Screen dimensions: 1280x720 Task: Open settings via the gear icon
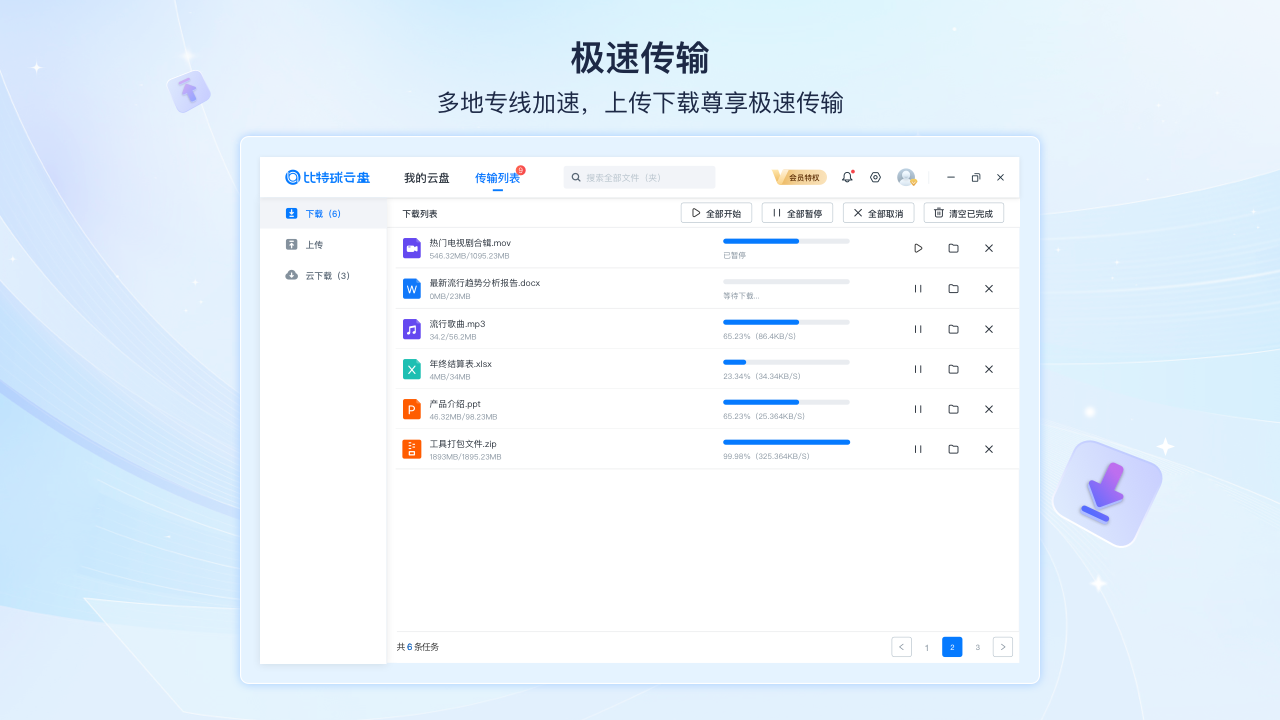click(875, 177)
